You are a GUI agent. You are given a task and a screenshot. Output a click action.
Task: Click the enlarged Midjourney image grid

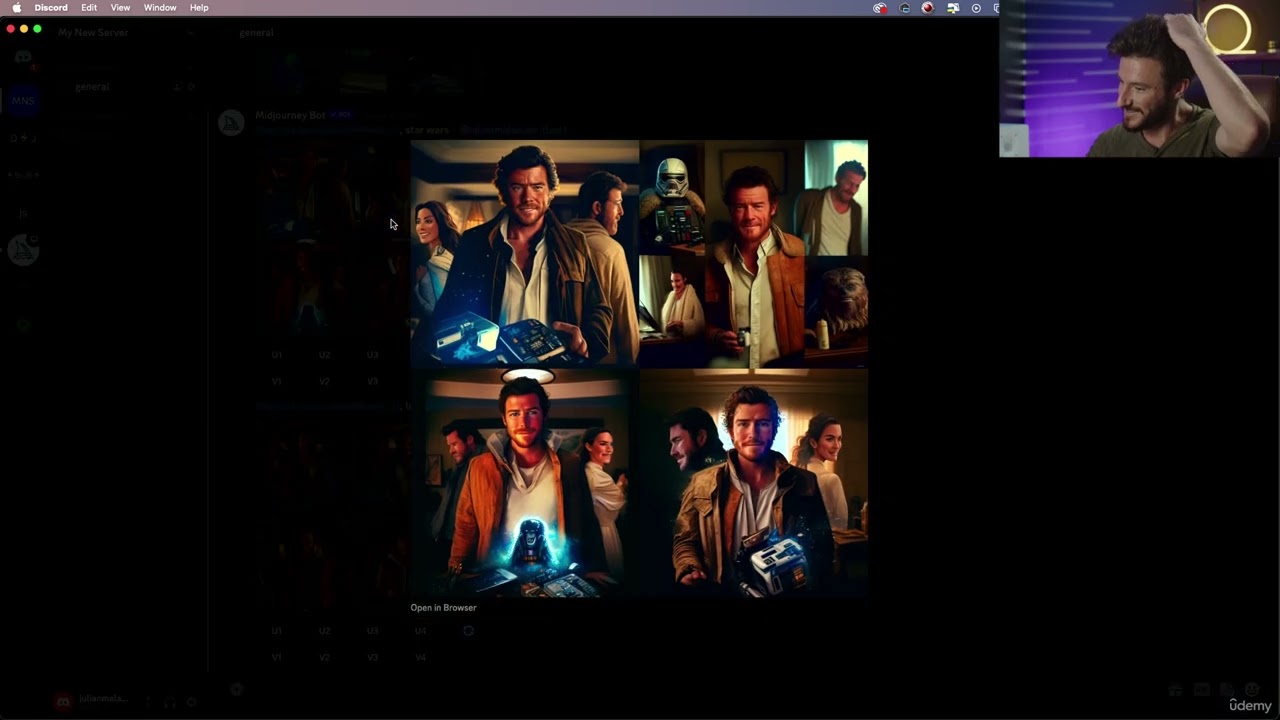point(639,368)
